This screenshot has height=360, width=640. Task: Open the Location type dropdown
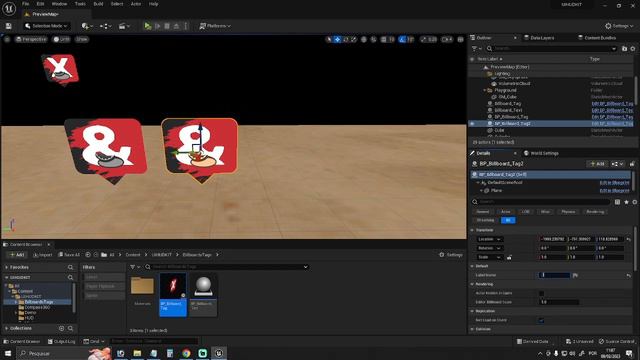[489, 239]
